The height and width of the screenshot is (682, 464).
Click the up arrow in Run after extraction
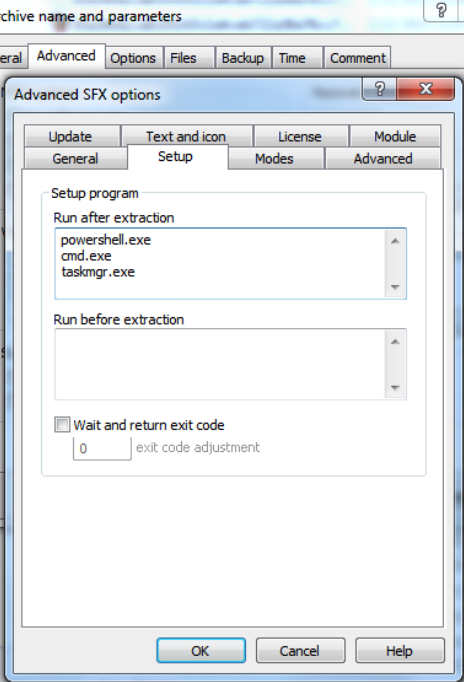[395, 241]
